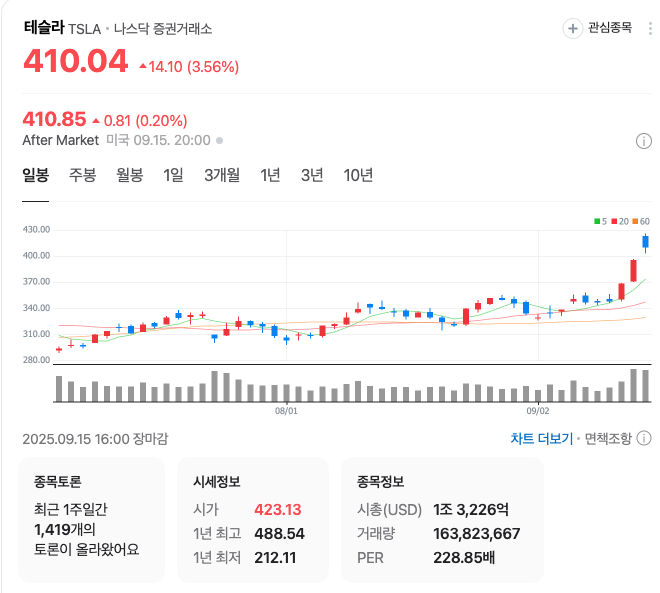
Task: Open the 차트 더보기 link
Action: (x=542, y=439)
